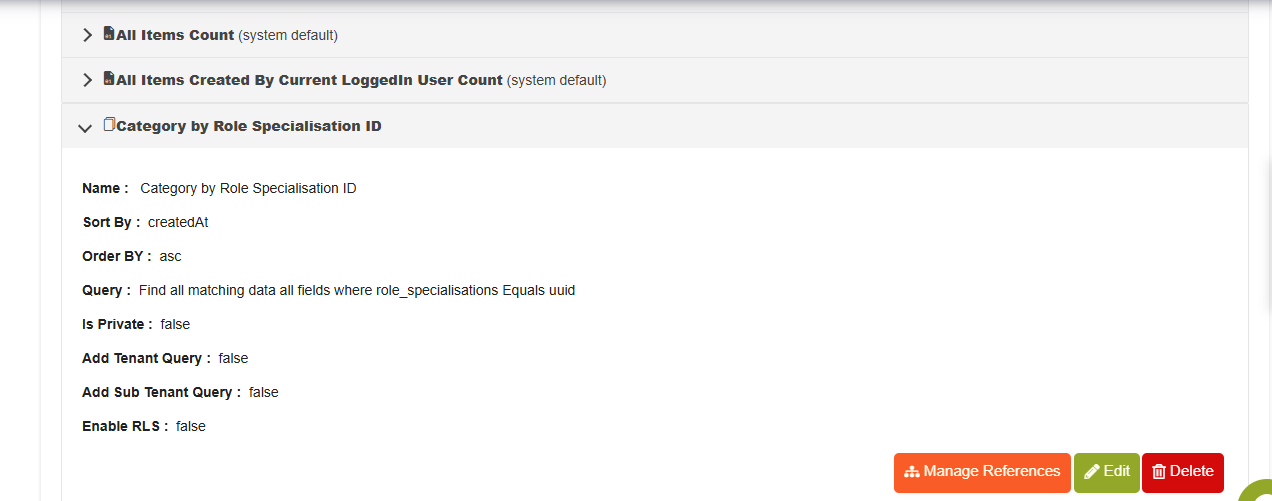Click the pencil icon on Edit button
1272x501 pixels.
point(1092,472)
